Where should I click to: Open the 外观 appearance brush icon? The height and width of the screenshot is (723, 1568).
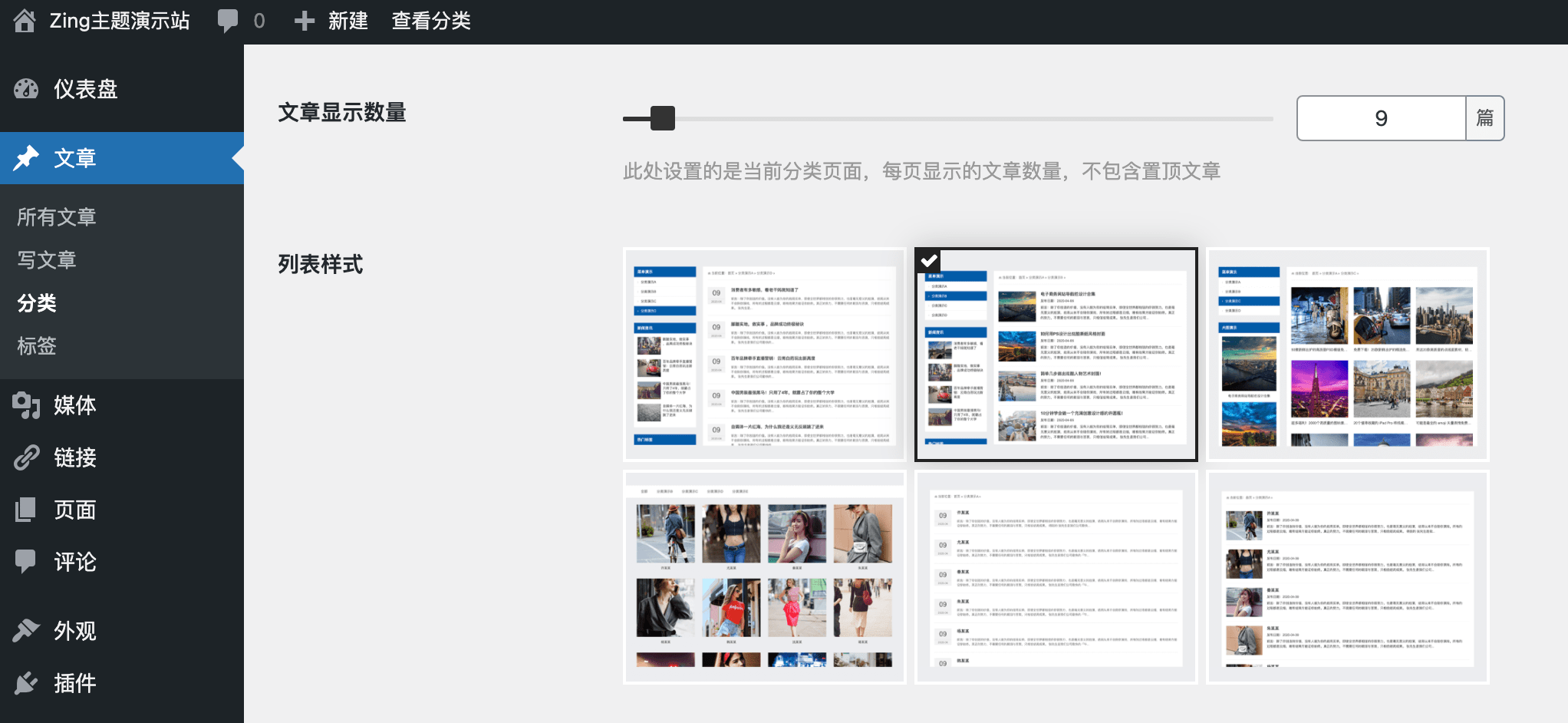(x=26, y=630)
